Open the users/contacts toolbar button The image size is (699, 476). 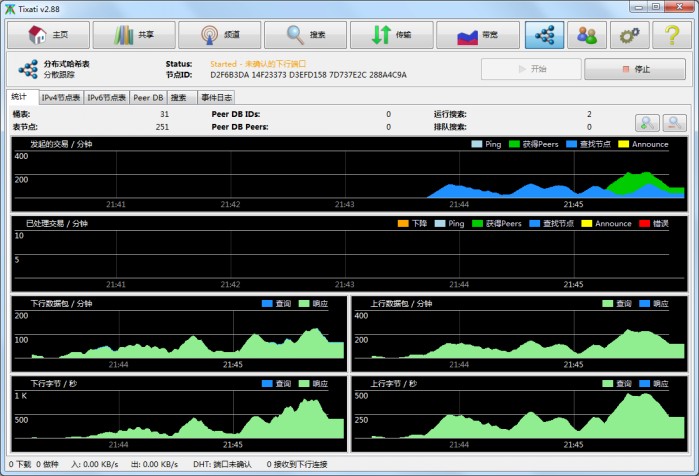pyautogui.click(x=587, y=35)
